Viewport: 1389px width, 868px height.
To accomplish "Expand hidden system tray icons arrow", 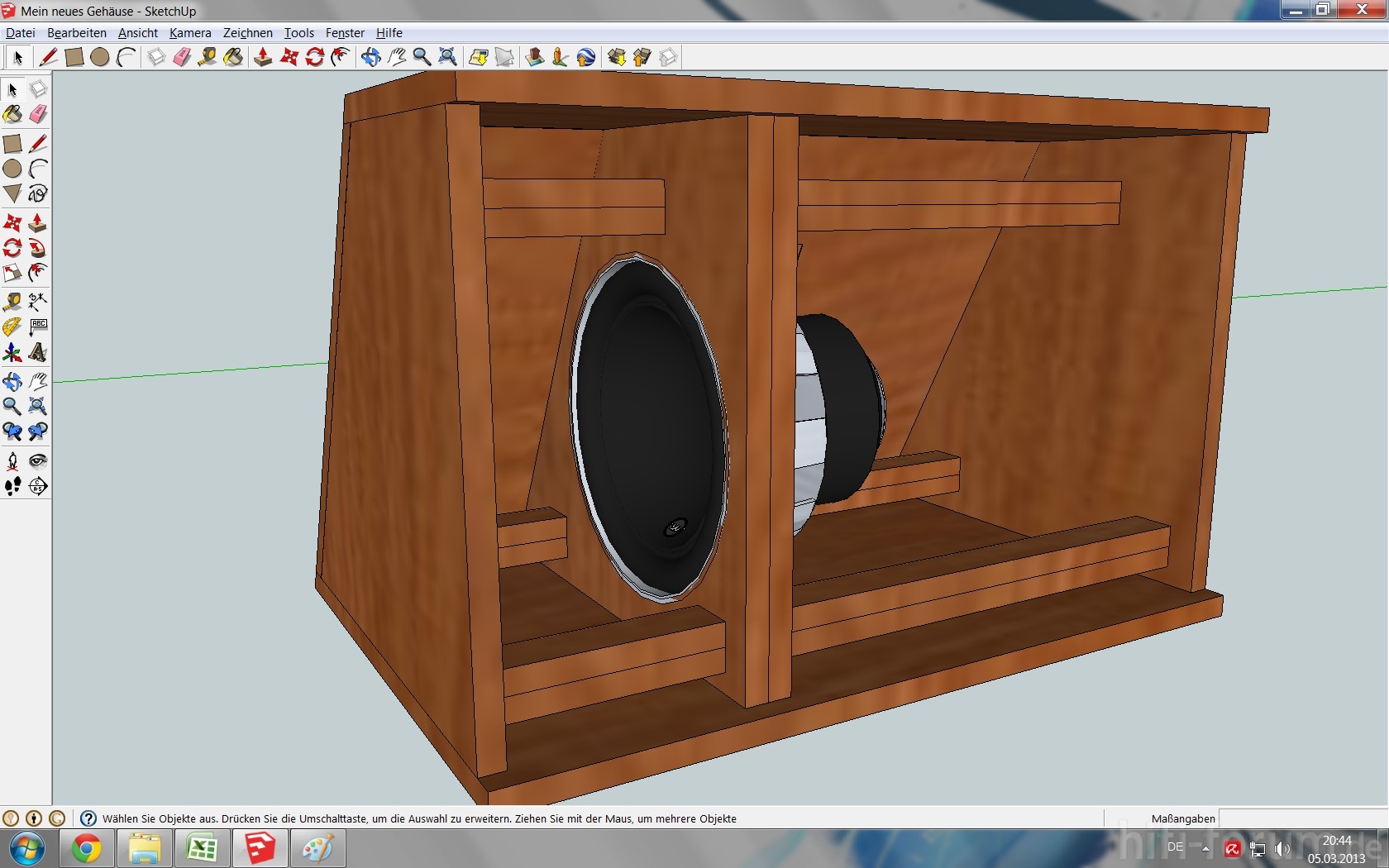I will [1205, 848].
